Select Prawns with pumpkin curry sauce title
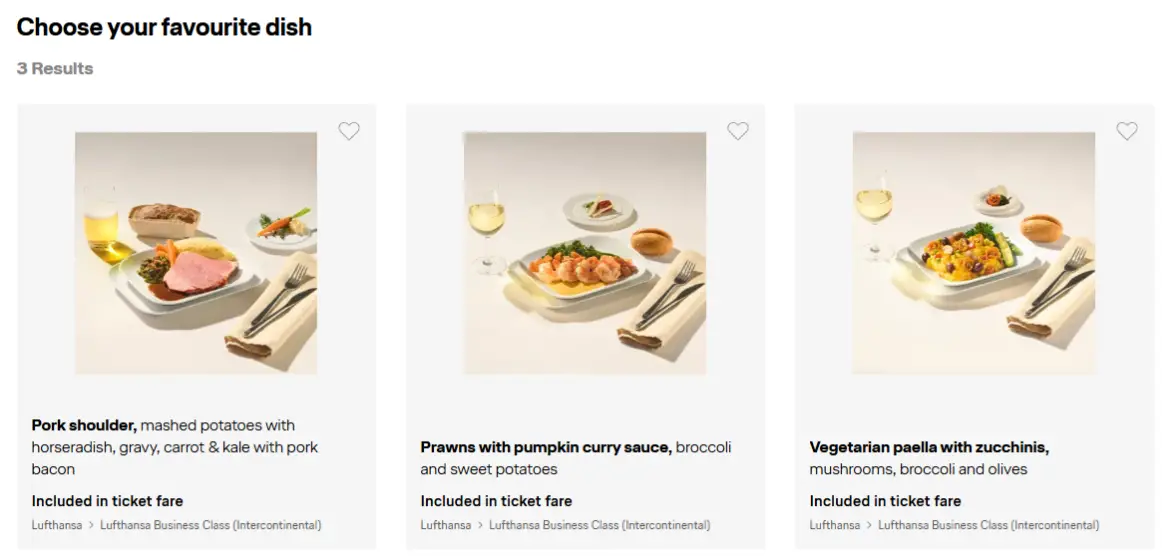This screenshot has width=1162, height=558. pyautogui.click(x=545, y=447)
